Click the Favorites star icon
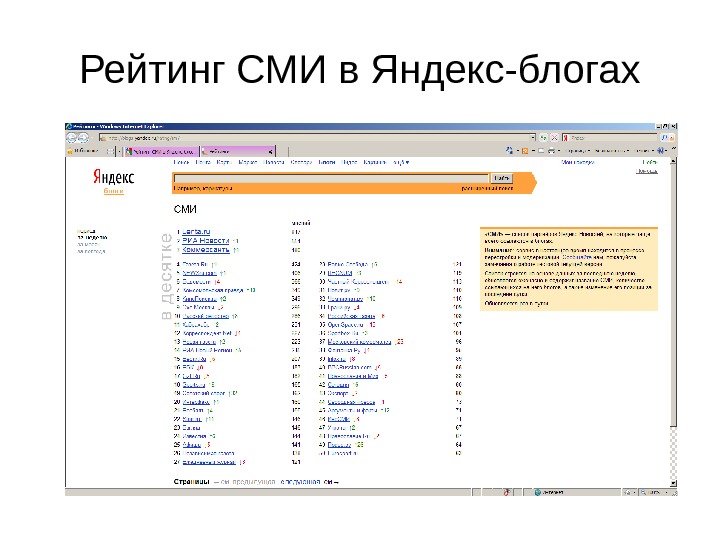 pos(70,151)
